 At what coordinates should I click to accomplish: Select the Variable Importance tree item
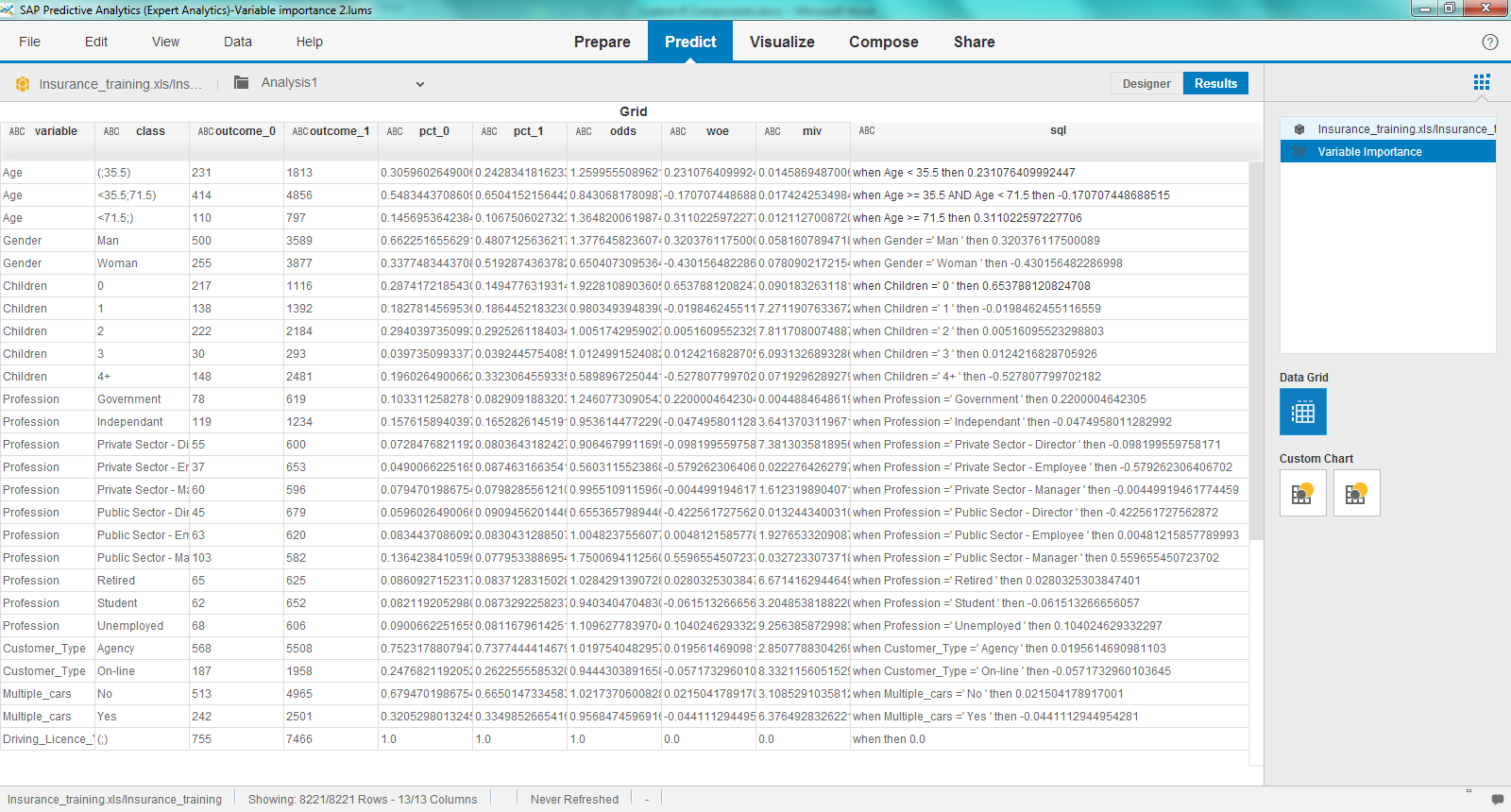[x=1388, y=151]
